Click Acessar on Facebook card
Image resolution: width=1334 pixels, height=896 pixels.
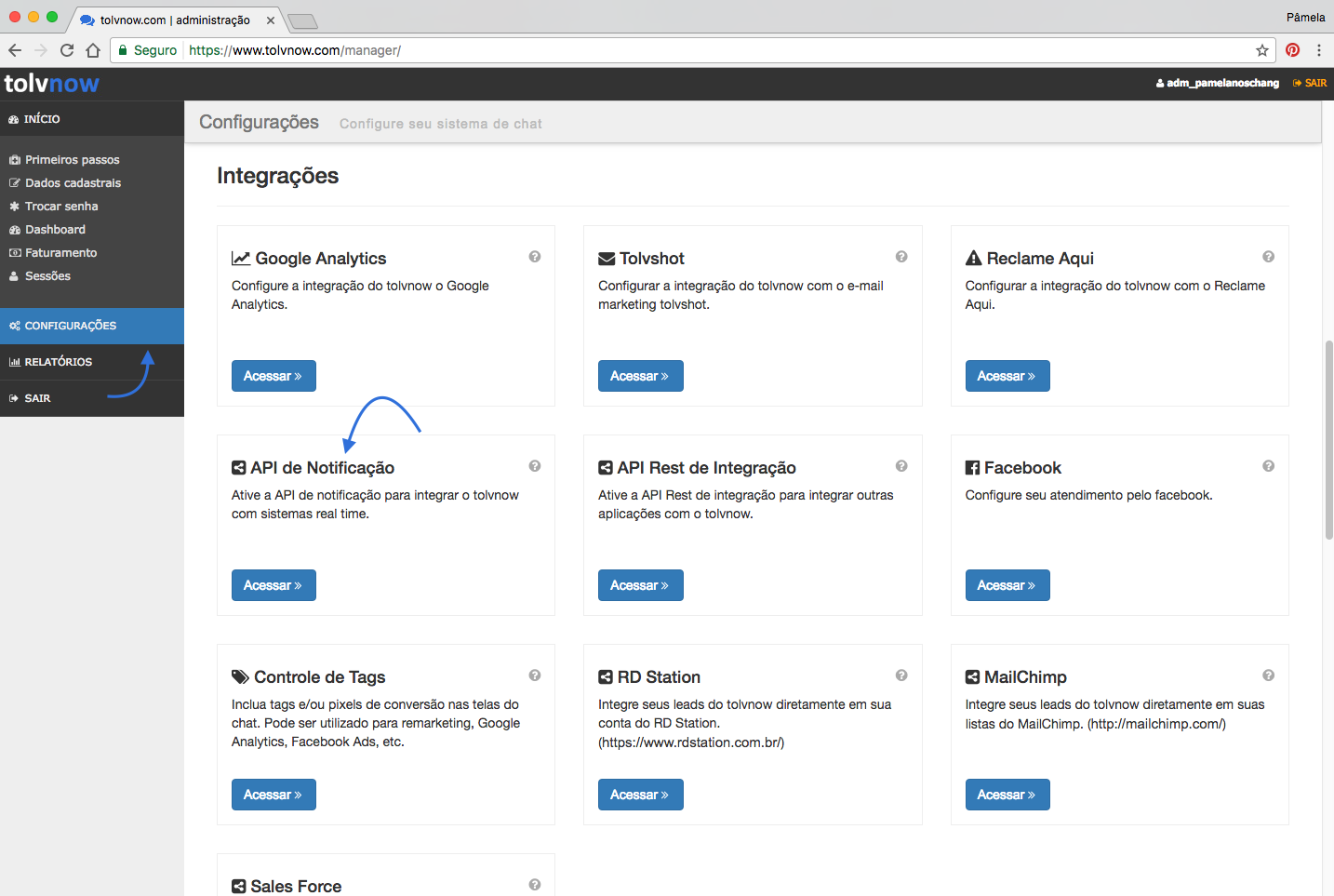pyautogui.click(x=1007, y=585)
